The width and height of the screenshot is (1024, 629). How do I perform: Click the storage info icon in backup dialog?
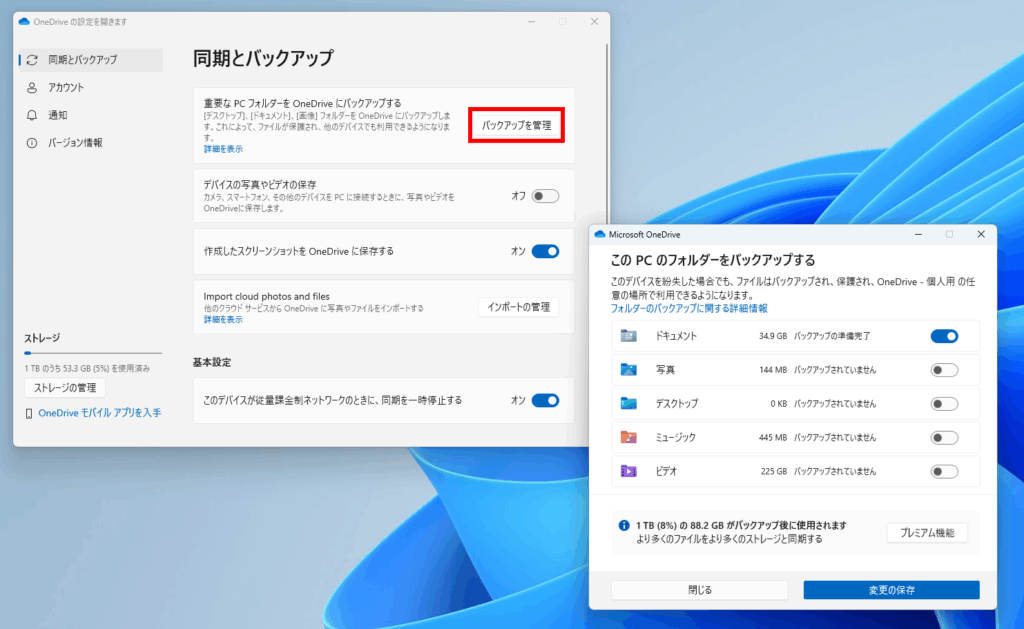tap(624, 525)
